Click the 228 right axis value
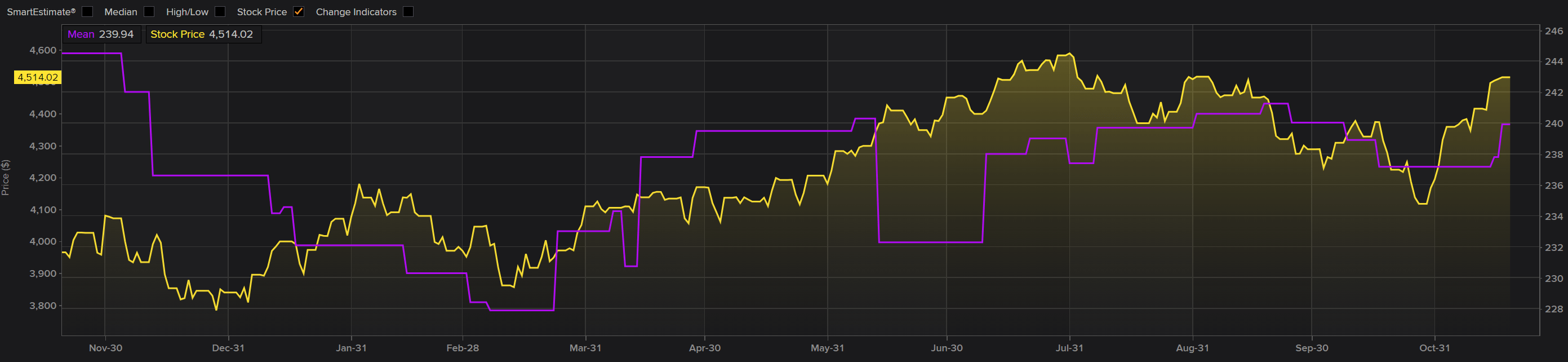Viewport: 1568px width, 362px height. tap(1553, 309)
